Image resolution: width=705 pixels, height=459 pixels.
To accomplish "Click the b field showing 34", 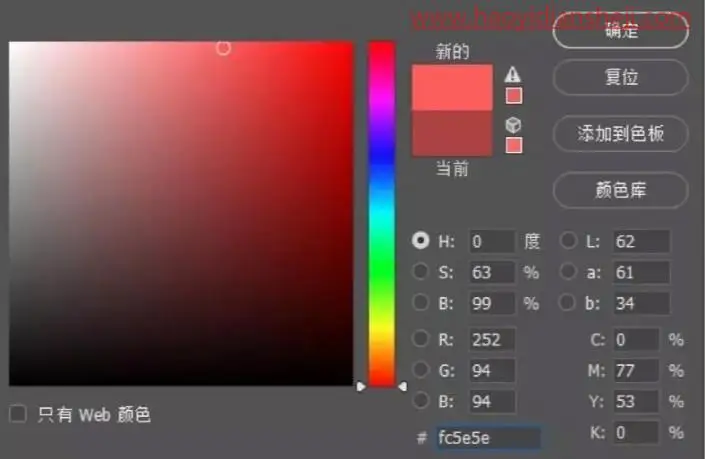I will (x=641, y=303).
